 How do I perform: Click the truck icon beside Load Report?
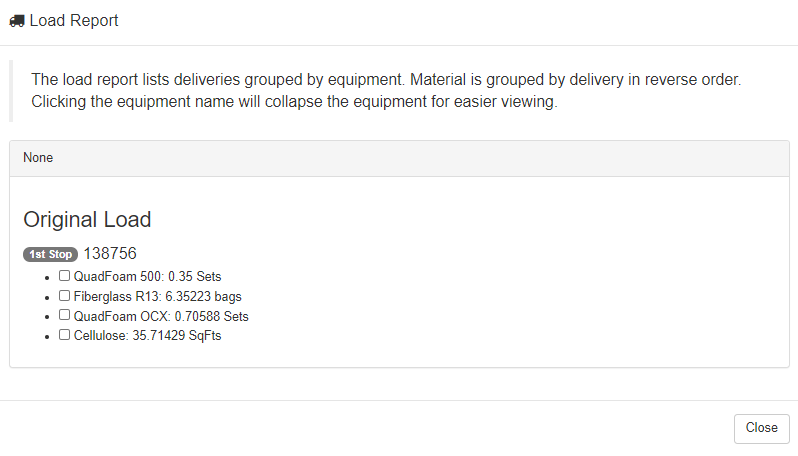click(17, 21)
